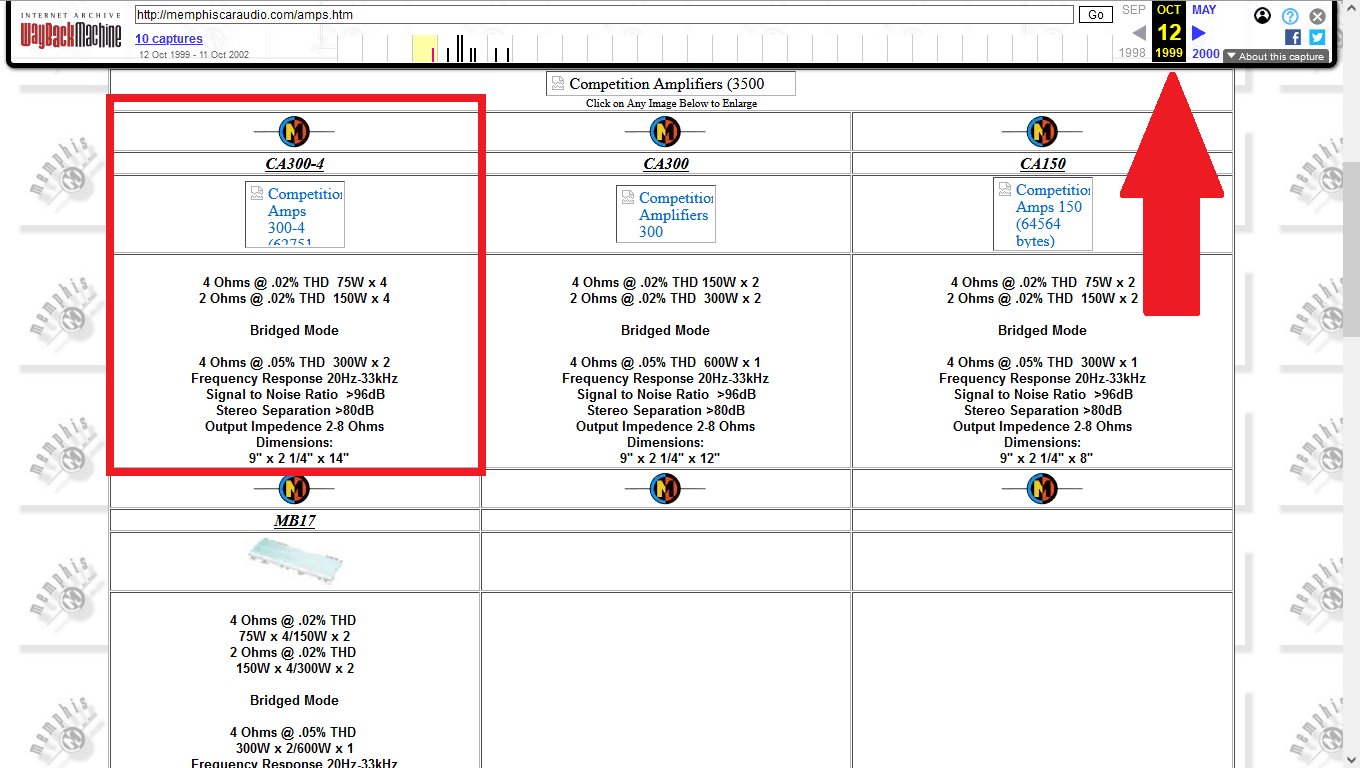Viewport: 1360px width, 768px height.
Task: Jump to the MAY capture month
Action: [1204, 10]
